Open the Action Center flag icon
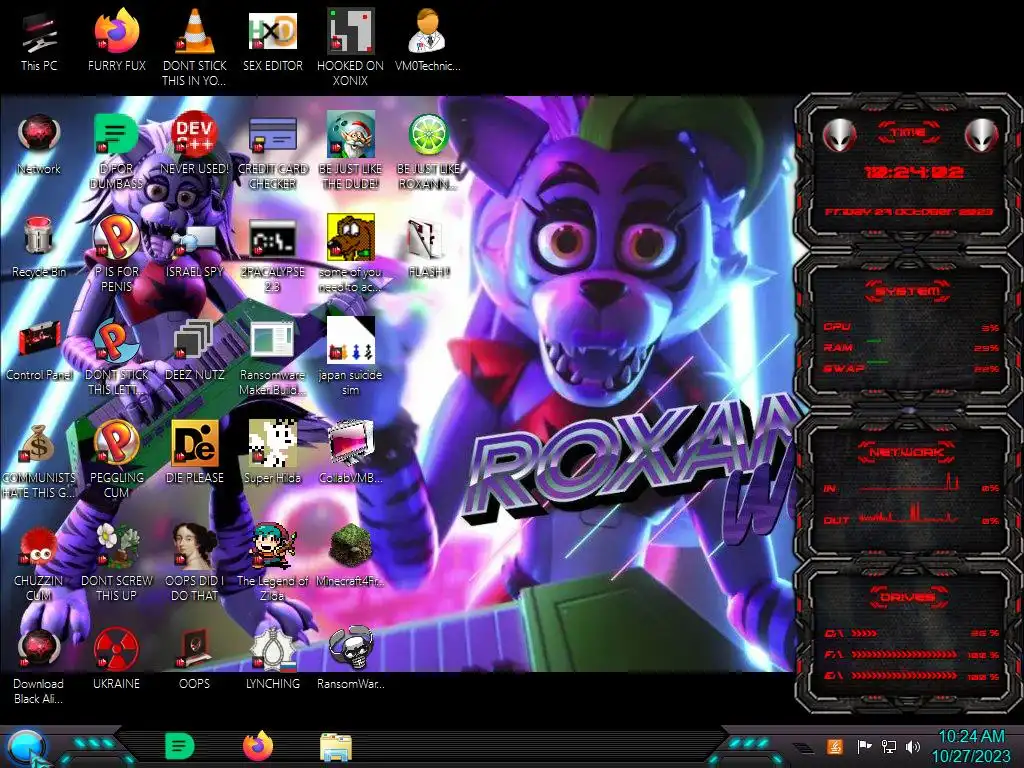This screenshot has height=768, width=1024. click(x=864, y=746)
